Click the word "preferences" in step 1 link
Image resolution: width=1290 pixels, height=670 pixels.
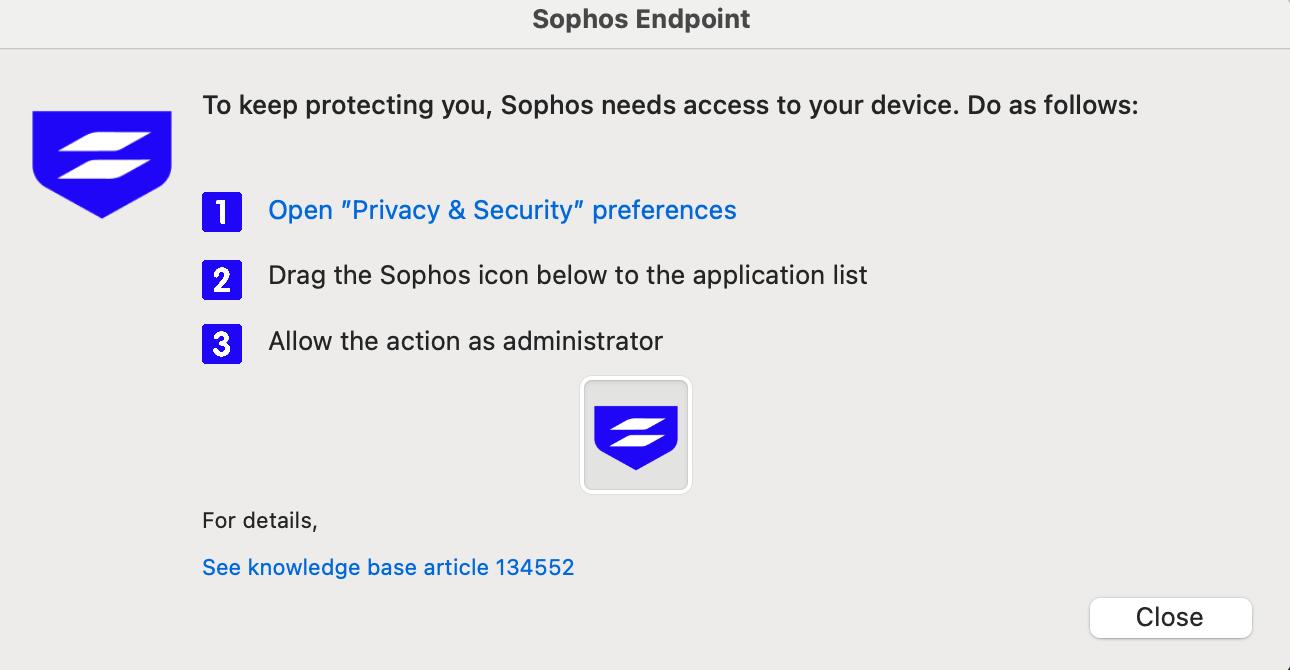coord(664,211)
